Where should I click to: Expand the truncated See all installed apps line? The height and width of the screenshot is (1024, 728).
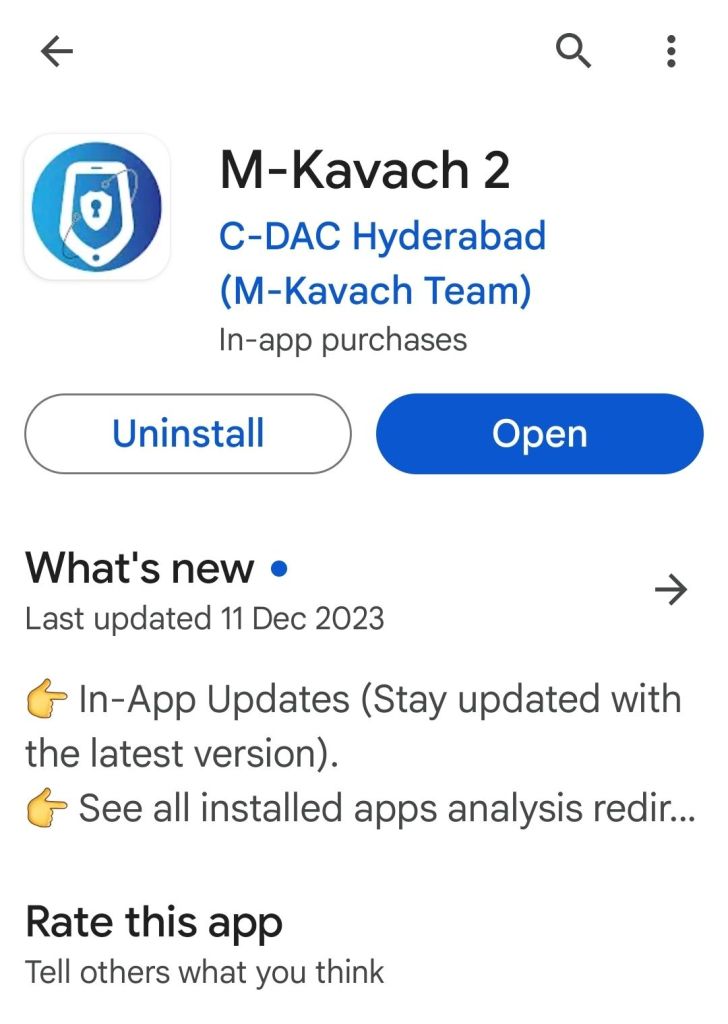(x=360, y=808)
